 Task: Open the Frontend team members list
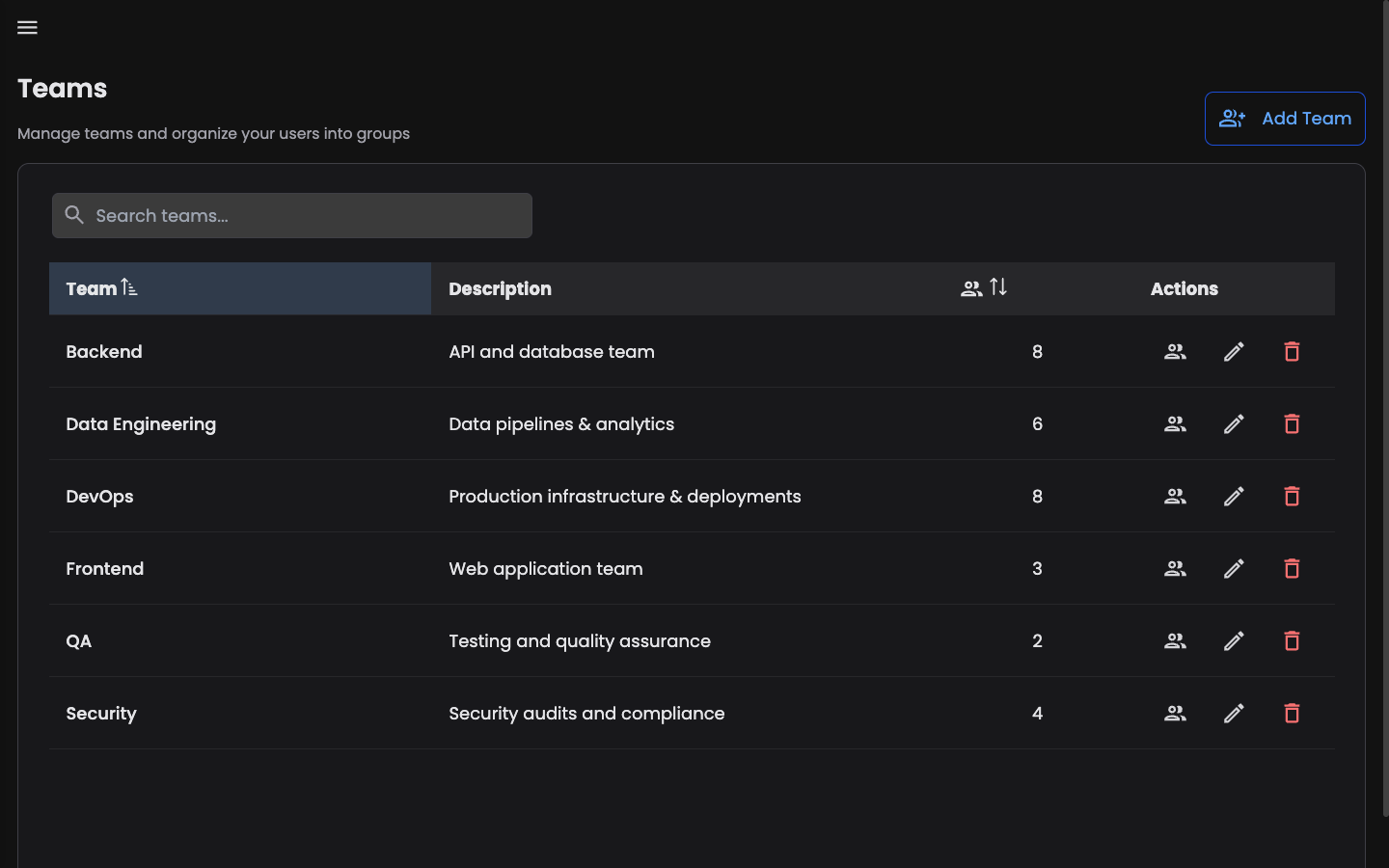click(1175, 568)
